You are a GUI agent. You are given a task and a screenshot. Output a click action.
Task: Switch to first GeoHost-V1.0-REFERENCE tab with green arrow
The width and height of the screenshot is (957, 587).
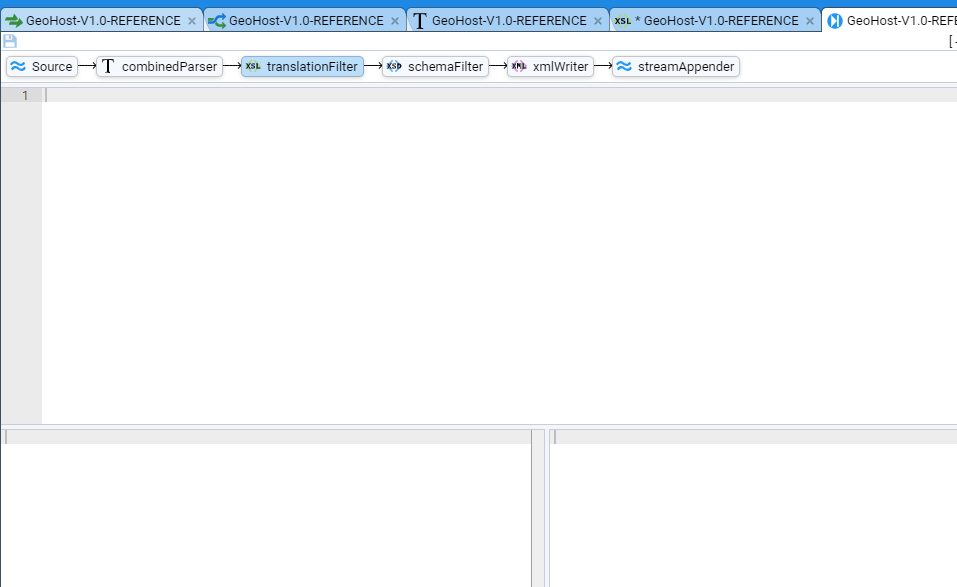pos(95,20)
